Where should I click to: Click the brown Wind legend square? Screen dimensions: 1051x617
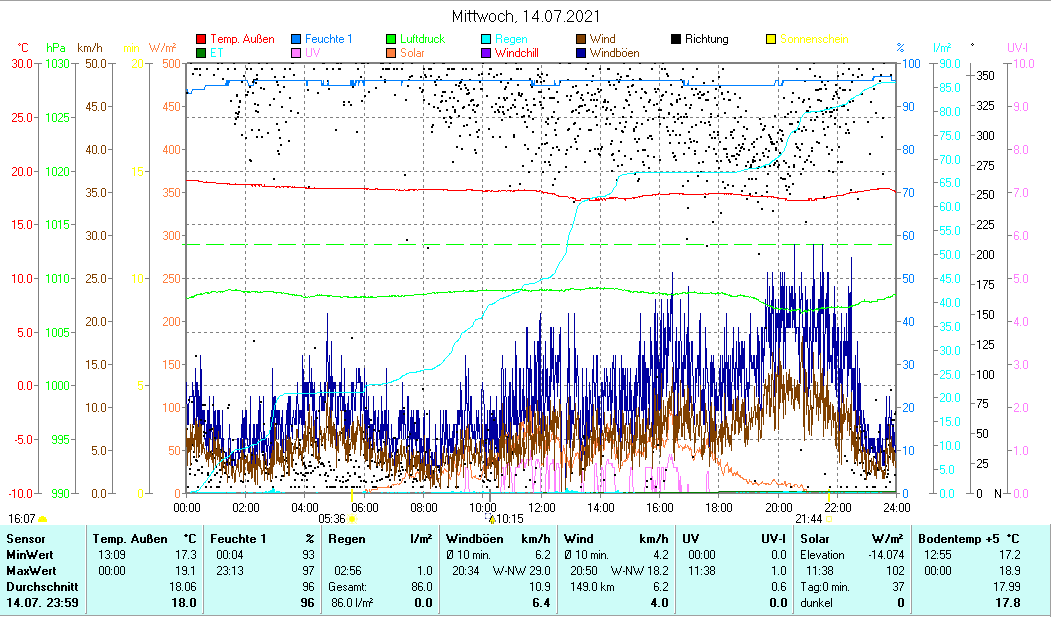(581, 40)
